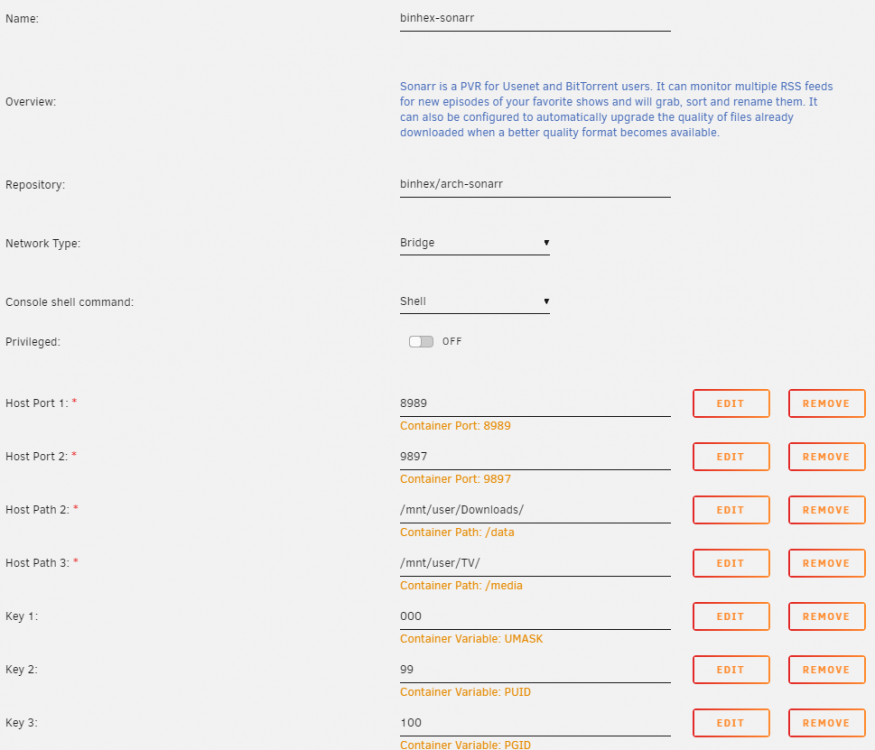Click the /mnt/user/Downloads/ path field
This screenshot has height=750, width=875.
tap(535, 511)
